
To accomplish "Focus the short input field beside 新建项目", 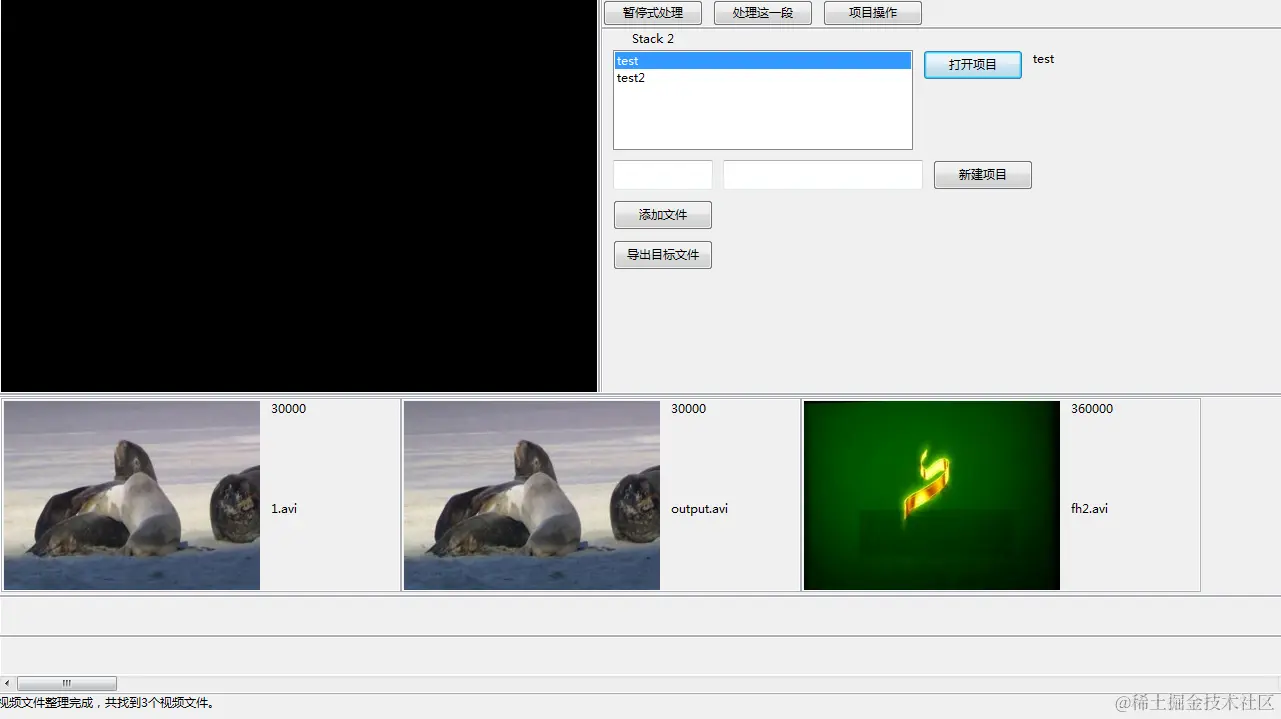I will click(663, 175).
